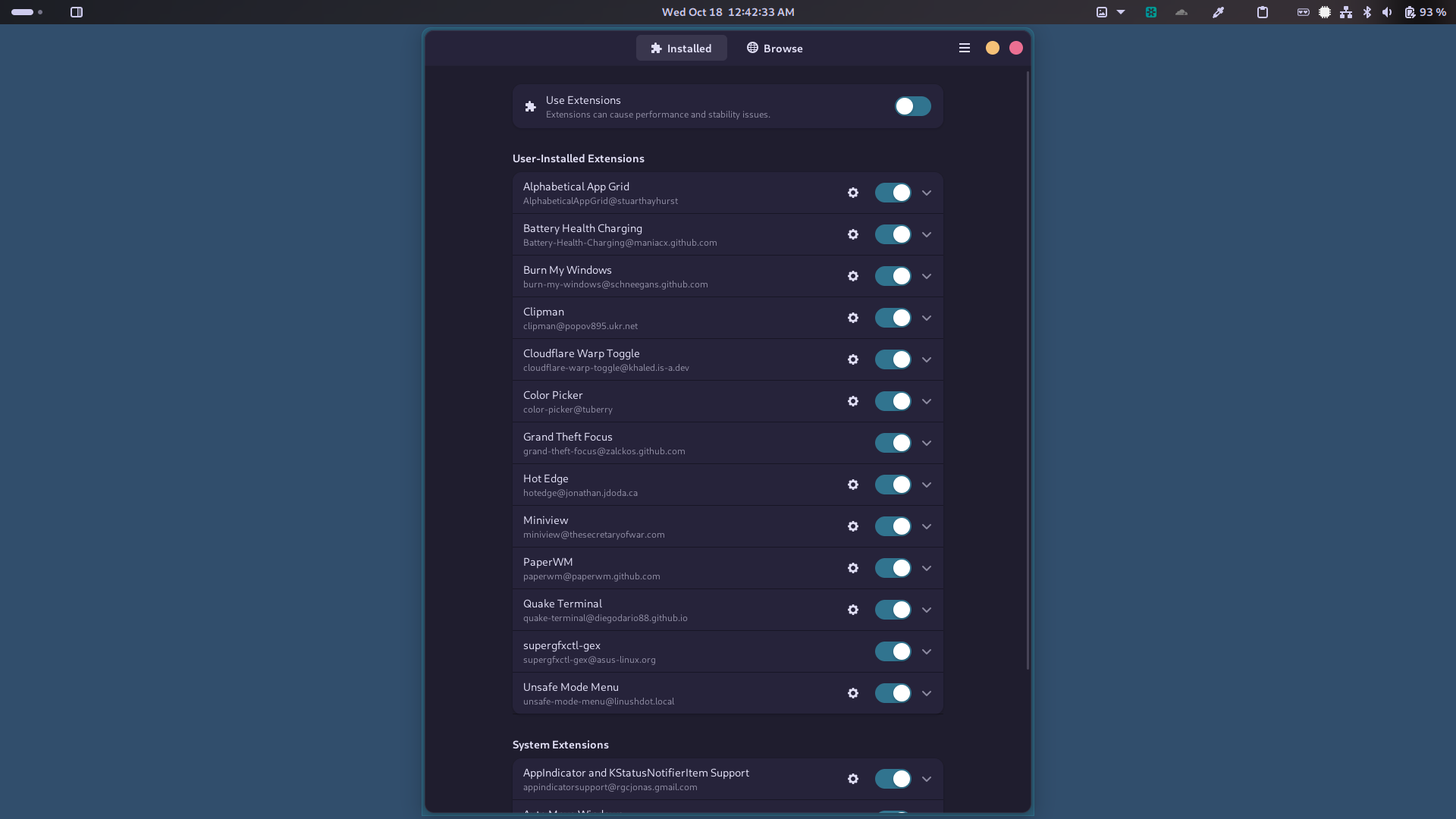Click the Bluetooth icon in the system tray
The image size is (1456, 819).
(1367, 12)
